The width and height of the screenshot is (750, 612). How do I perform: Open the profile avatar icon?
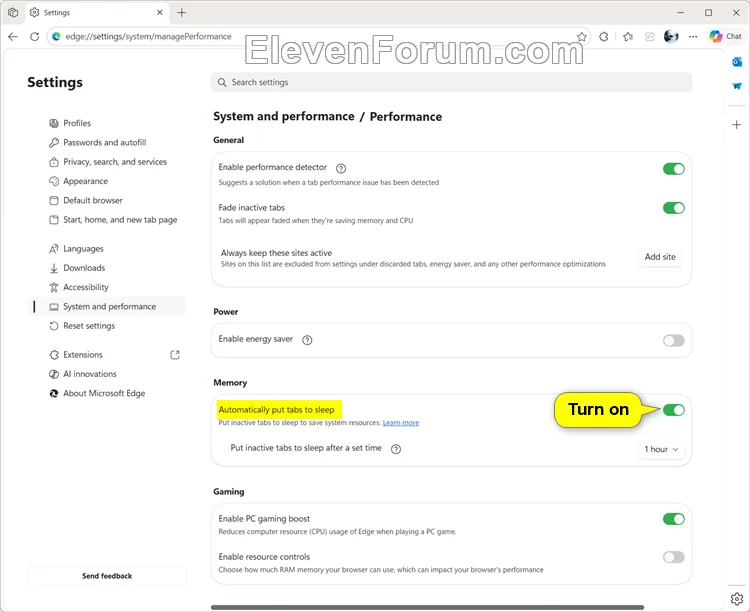[x=671, y=36]
